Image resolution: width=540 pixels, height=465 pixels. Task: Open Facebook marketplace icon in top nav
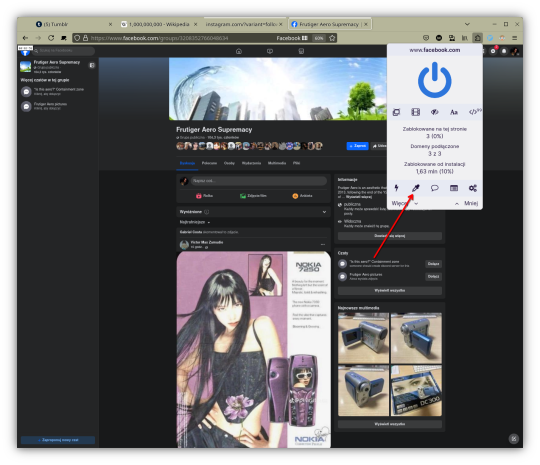tap(301, 51)
